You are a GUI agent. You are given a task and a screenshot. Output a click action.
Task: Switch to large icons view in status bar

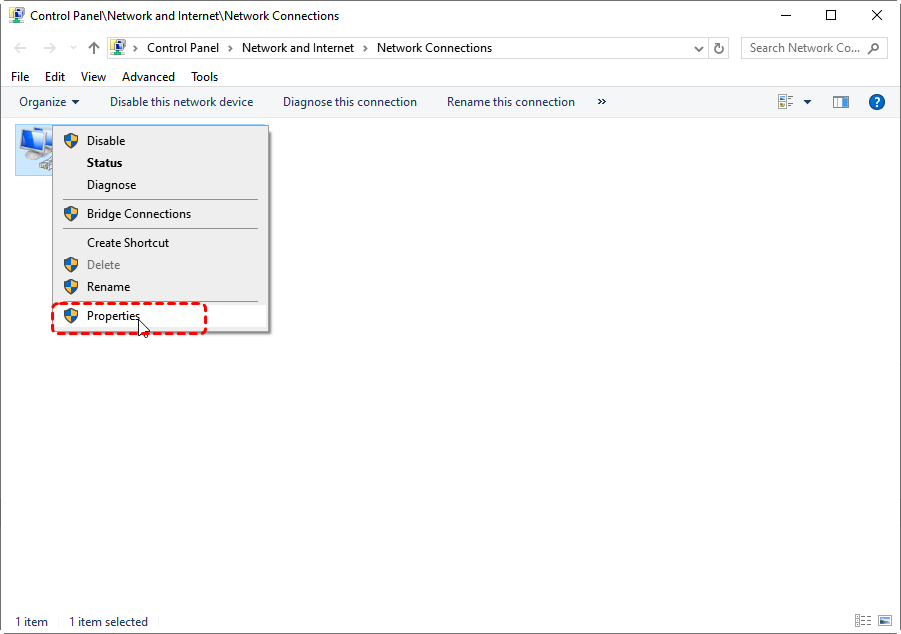[884, 621]
